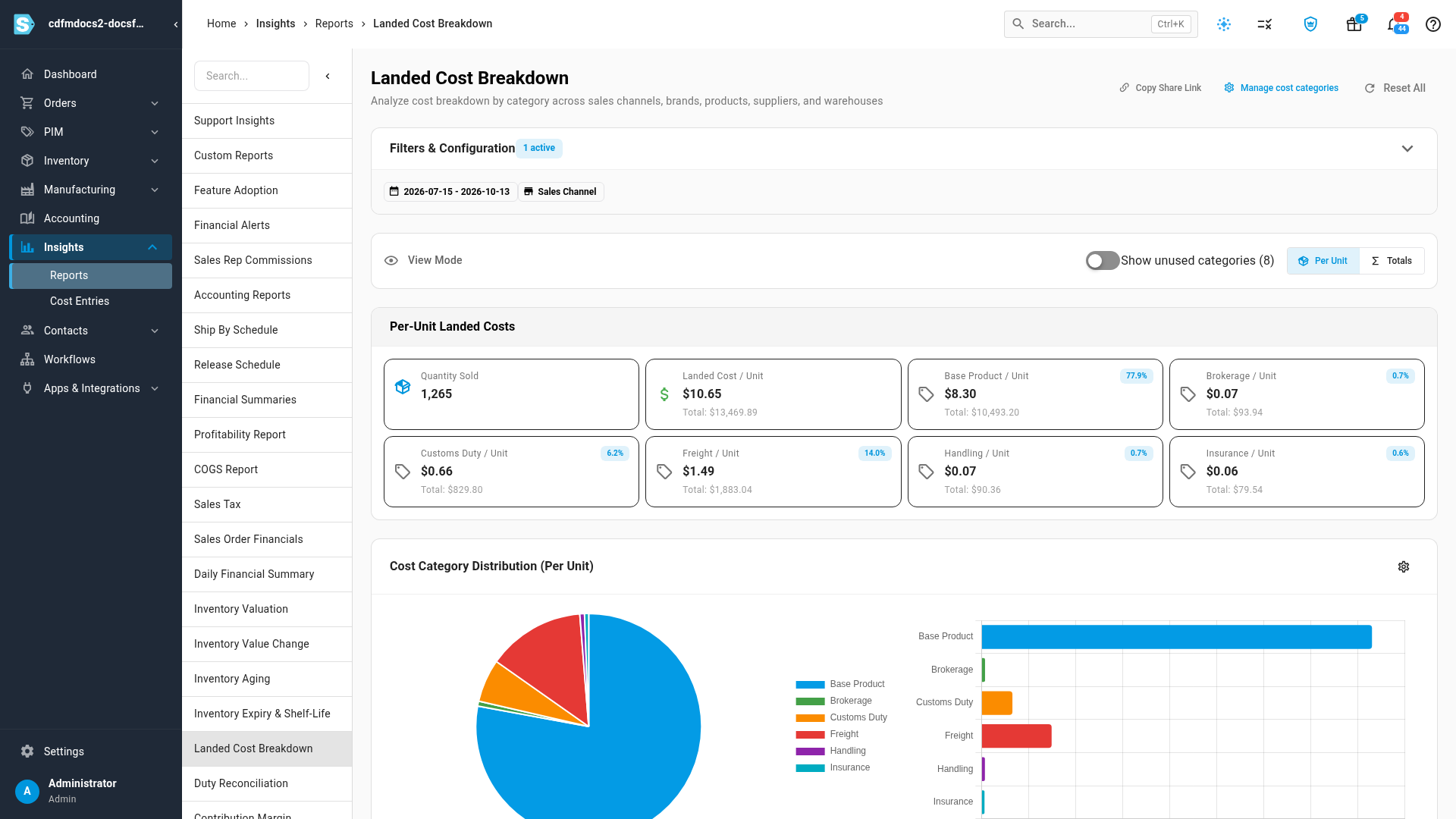Click the app logo in the sidebar header
Image resolution: width=1456 pixels, height=819 pixels.
pos(24,24)
